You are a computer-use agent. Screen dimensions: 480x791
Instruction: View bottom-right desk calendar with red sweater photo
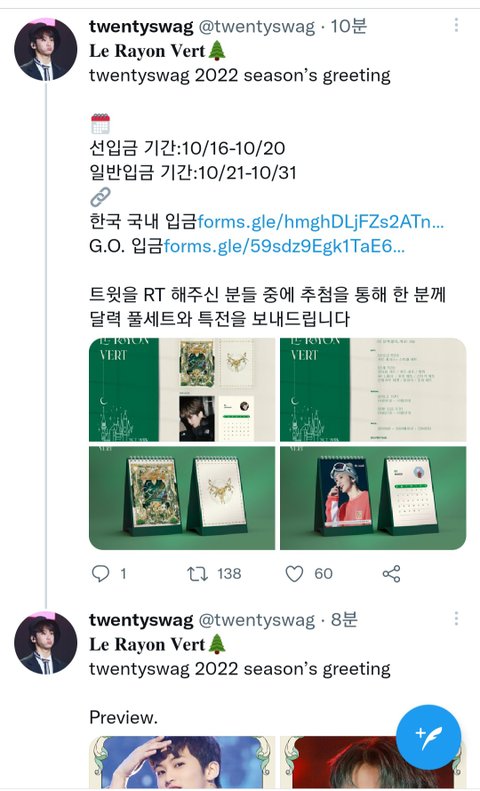373,498
